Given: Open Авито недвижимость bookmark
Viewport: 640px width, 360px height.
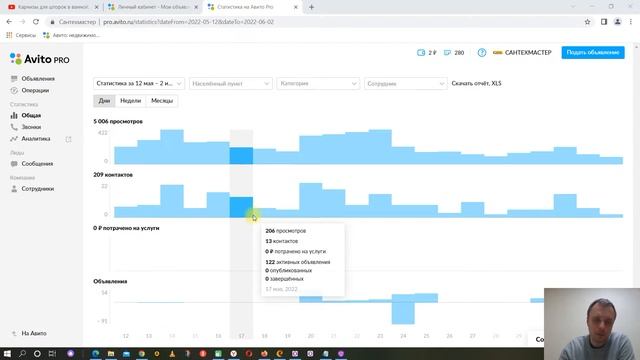Looking at the screenshot, I should click(x=71, y=35).
